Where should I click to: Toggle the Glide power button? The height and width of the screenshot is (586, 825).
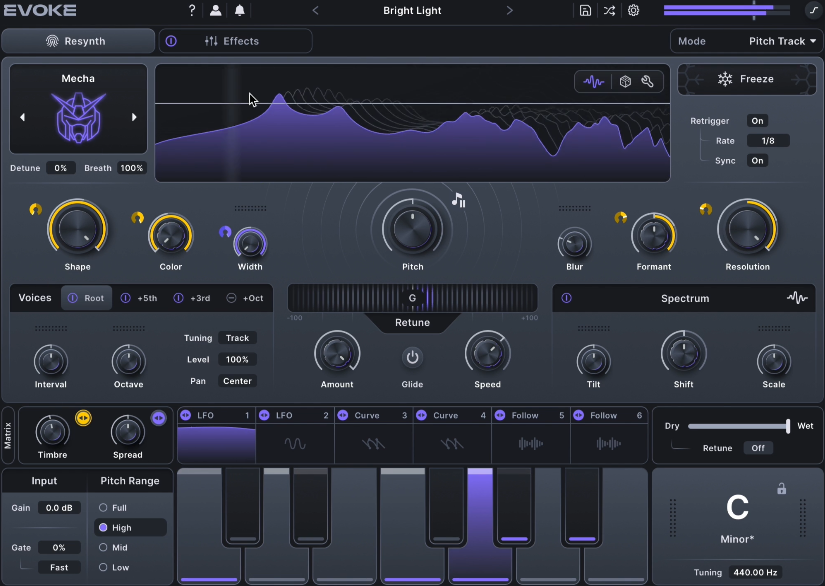pos(412,358)
